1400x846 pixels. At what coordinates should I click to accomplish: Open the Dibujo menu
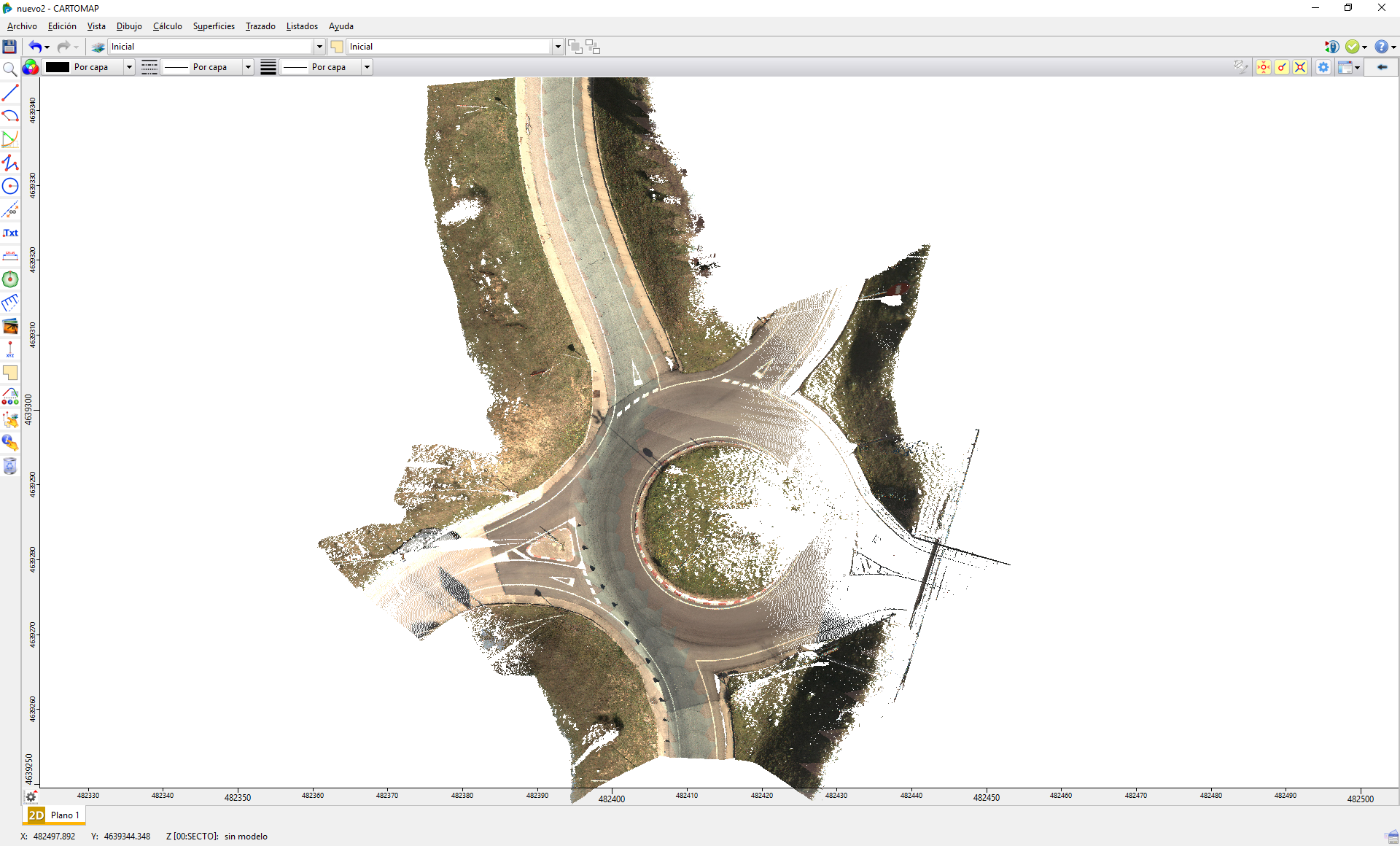[x=129, y=26]
